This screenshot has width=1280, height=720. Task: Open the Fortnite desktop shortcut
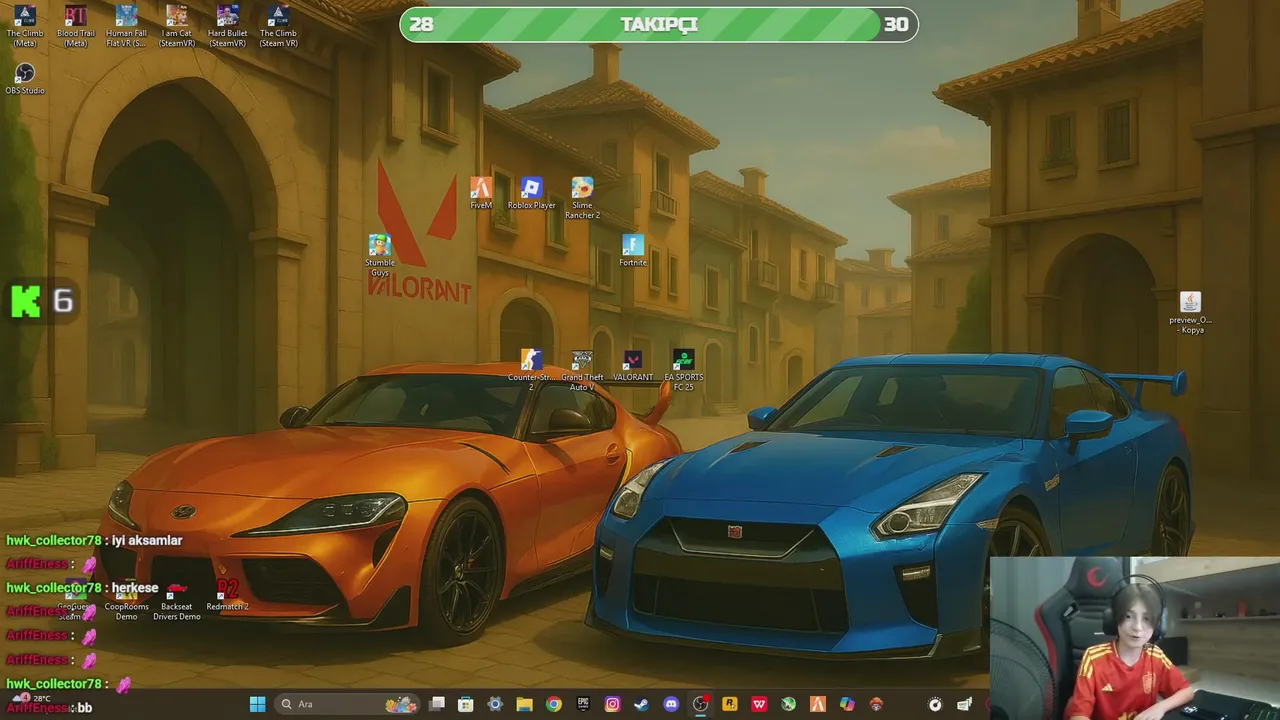[633, 250]
